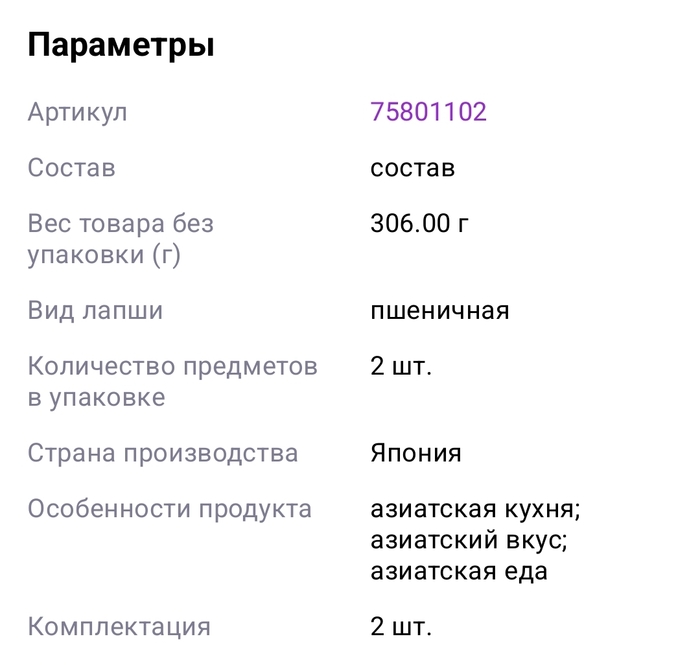Select the 'Артикул' parameter label
The height and width of the screenshot is (665, 700).
pos(77,111)
